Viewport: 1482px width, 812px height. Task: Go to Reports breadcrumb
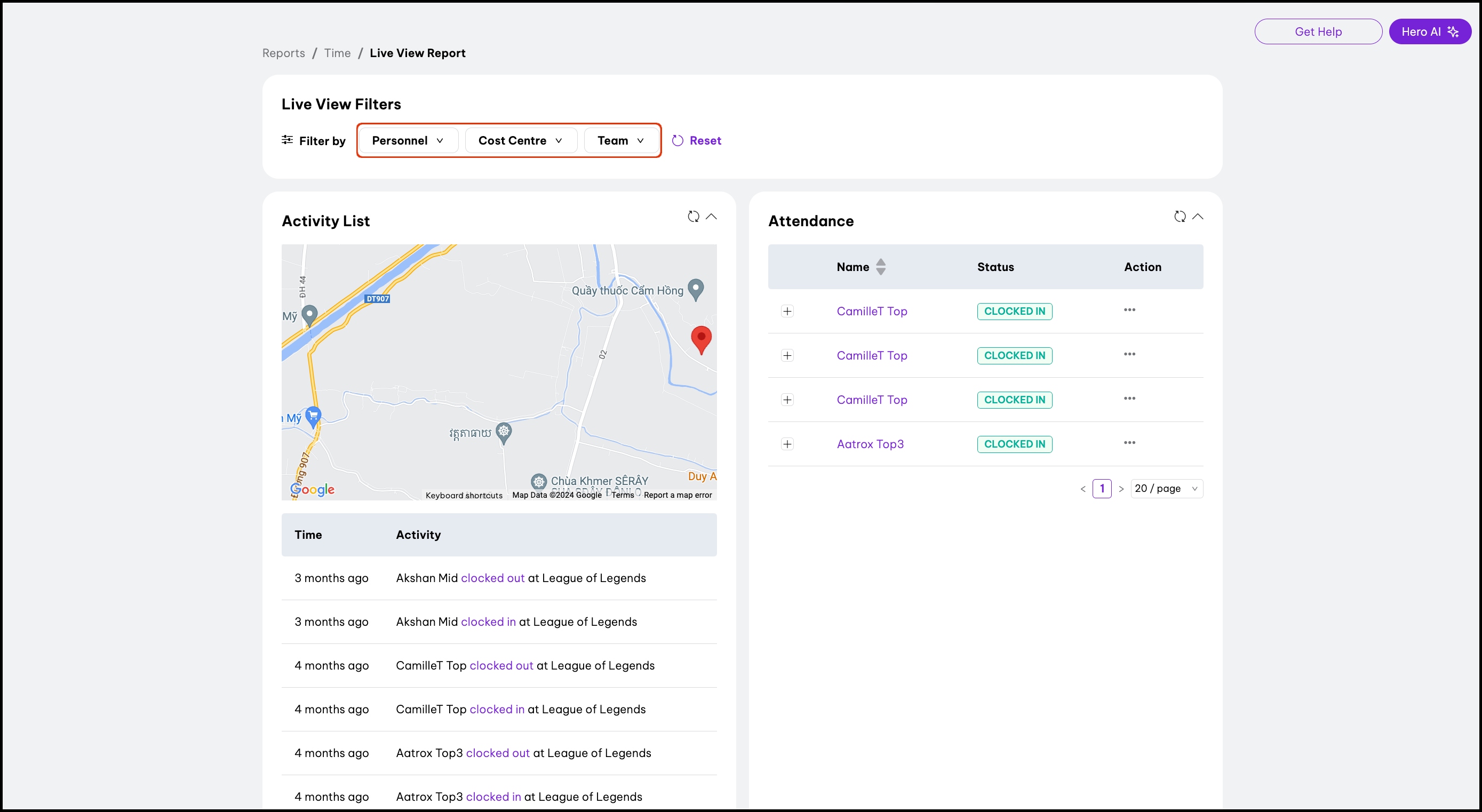pyautogui.click(x=284, y=53)
